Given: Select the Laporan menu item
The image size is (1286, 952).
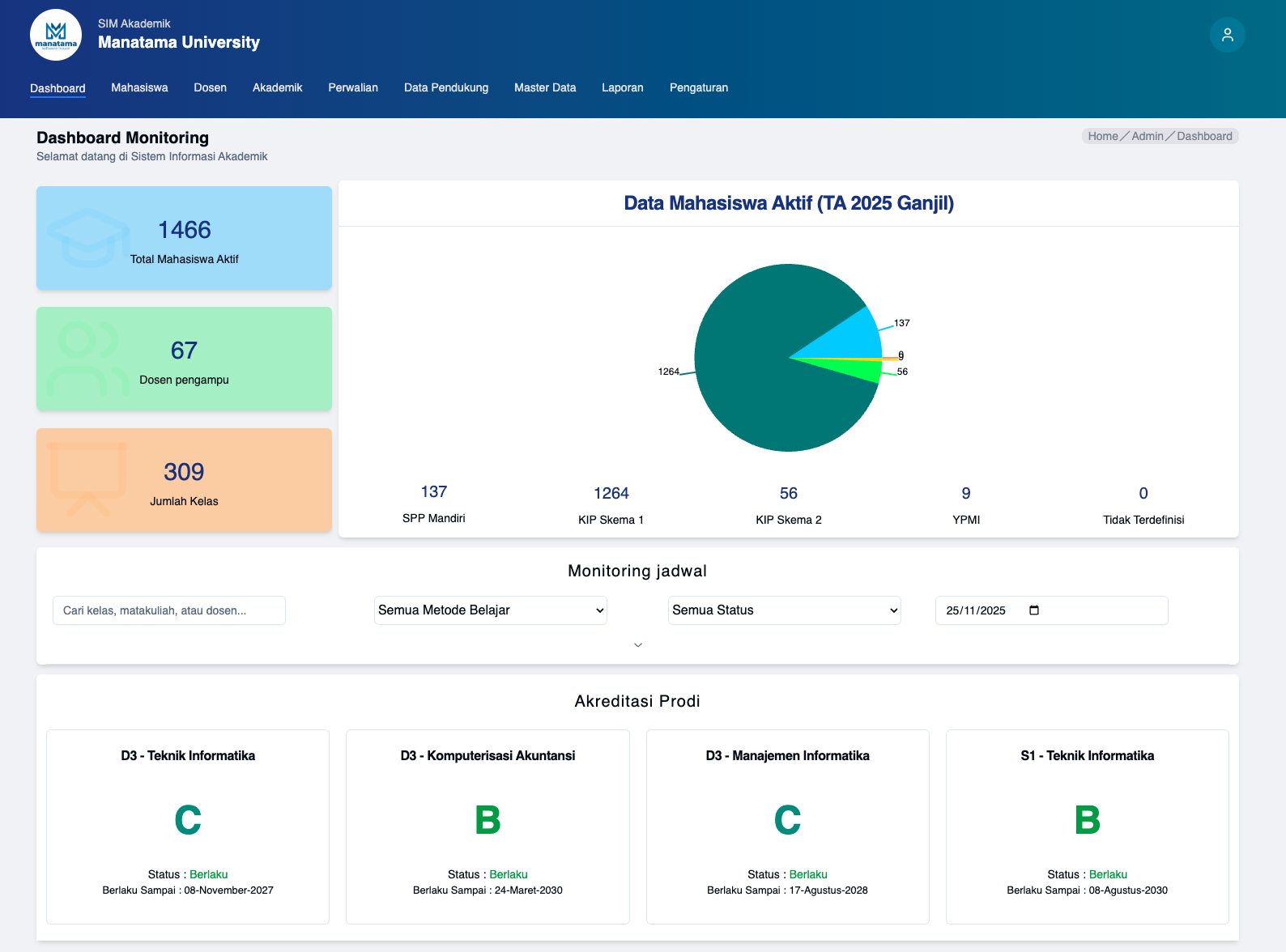Looking at the screenshot, I should point(622,87).
